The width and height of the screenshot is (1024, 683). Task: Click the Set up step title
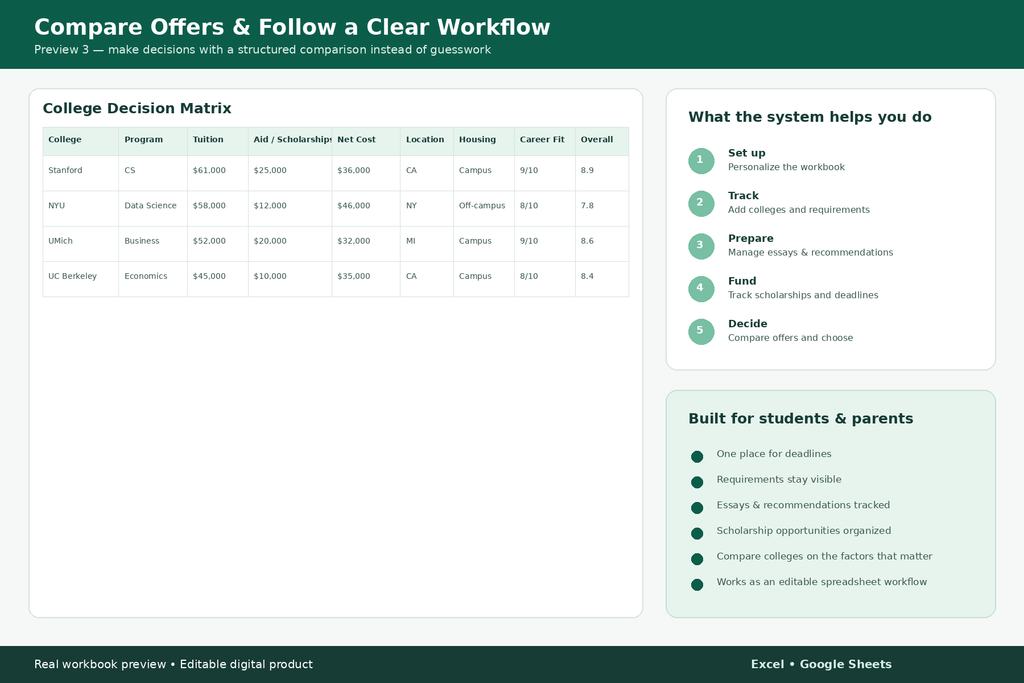coord(746,153)
